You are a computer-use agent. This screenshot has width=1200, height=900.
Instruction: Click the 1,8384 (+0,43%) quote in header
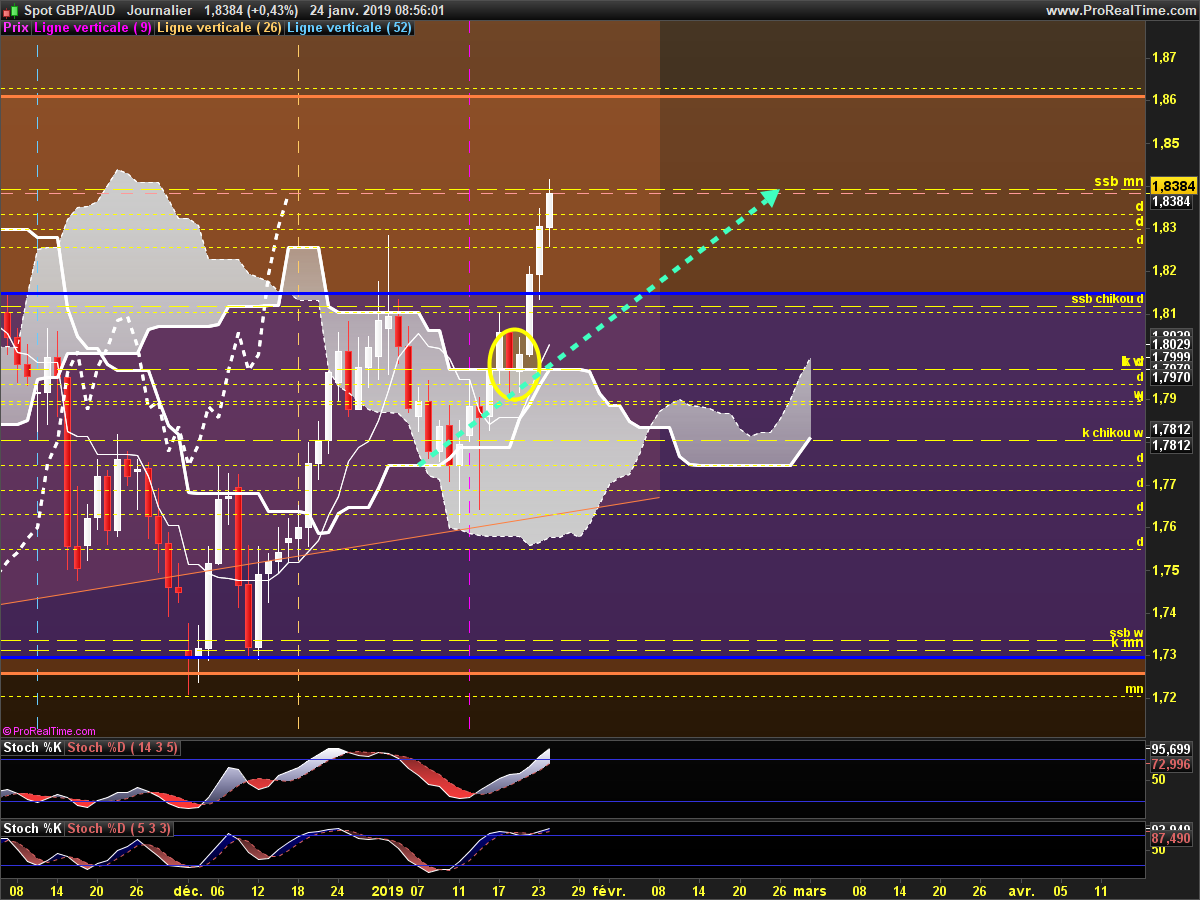point(251,10)
